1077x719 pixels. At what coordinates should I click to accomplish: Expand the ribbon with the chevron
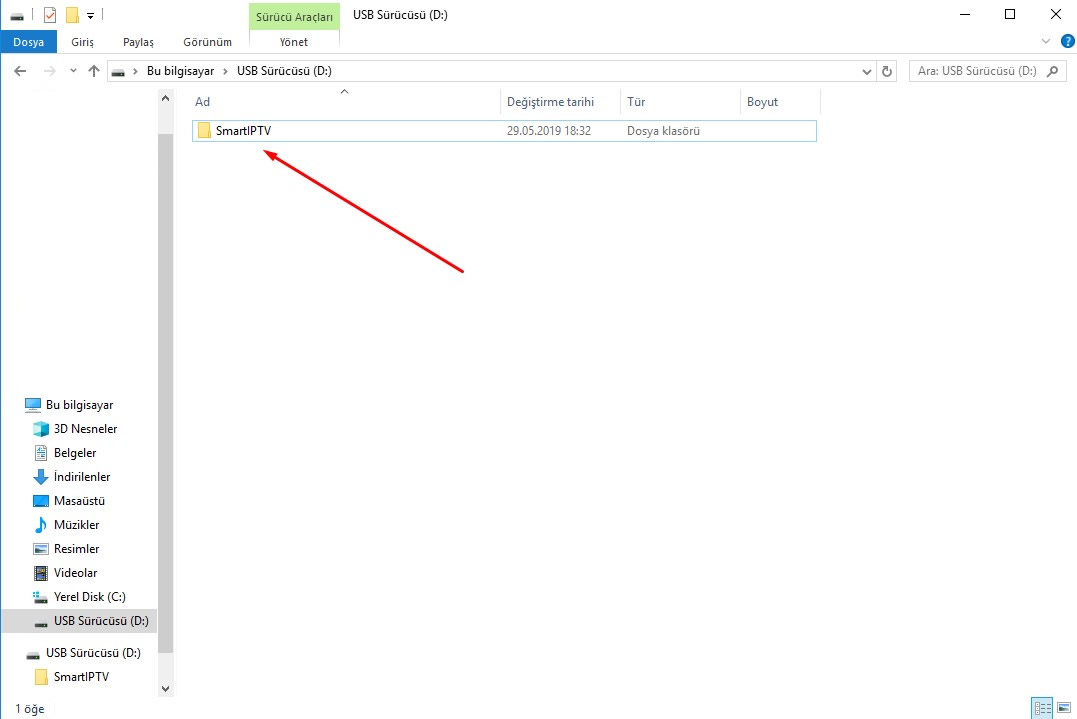coord(1045,42)
